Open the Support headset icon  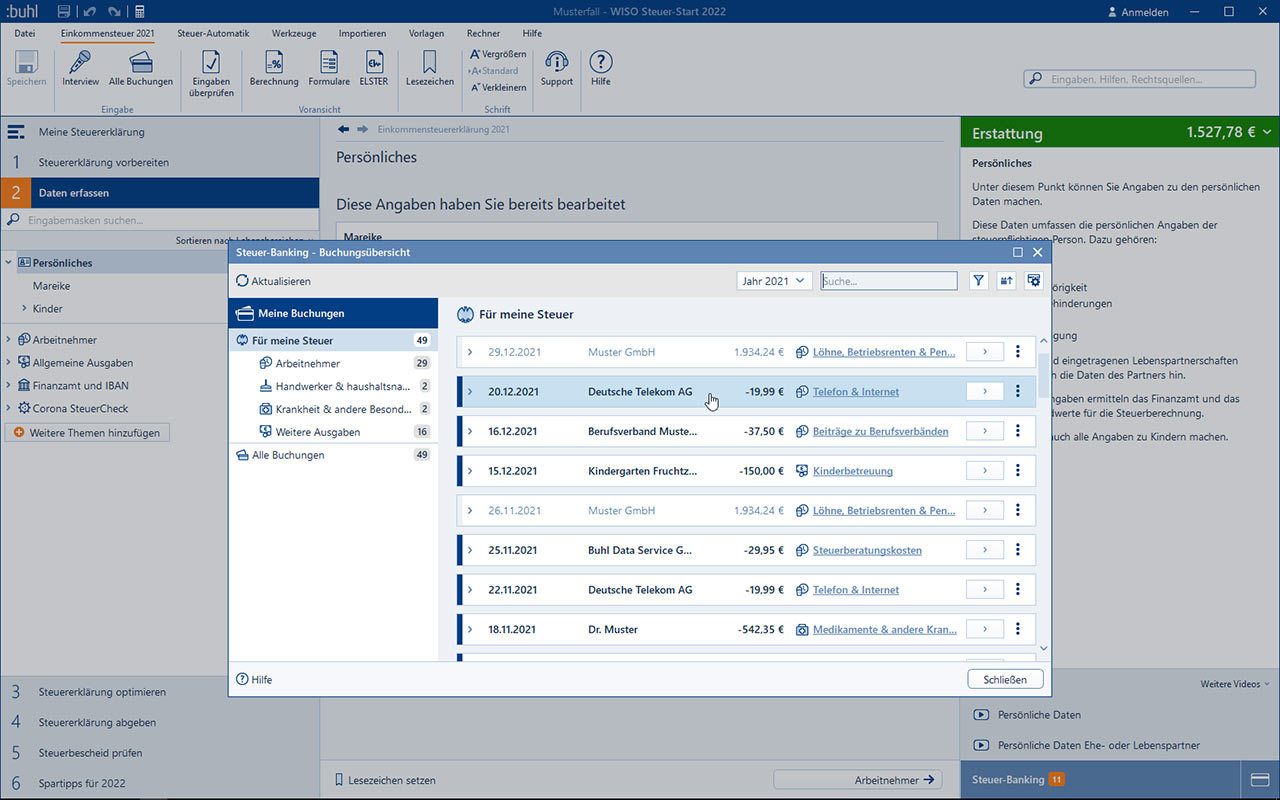[557, 69]
